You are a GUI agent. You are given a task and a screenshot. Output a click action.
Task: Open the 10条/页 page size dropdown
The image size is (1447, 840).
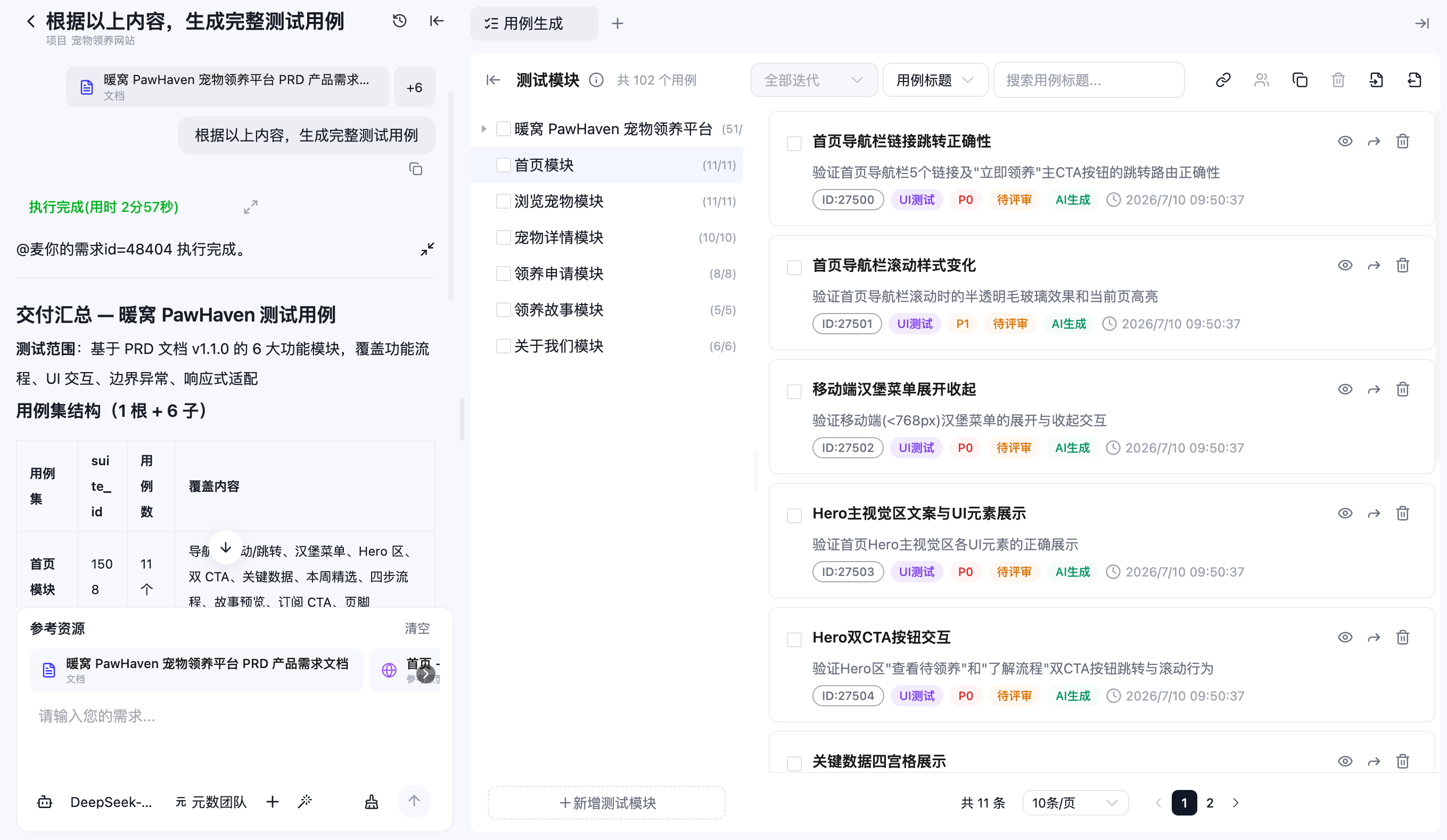pos(1075,803)
